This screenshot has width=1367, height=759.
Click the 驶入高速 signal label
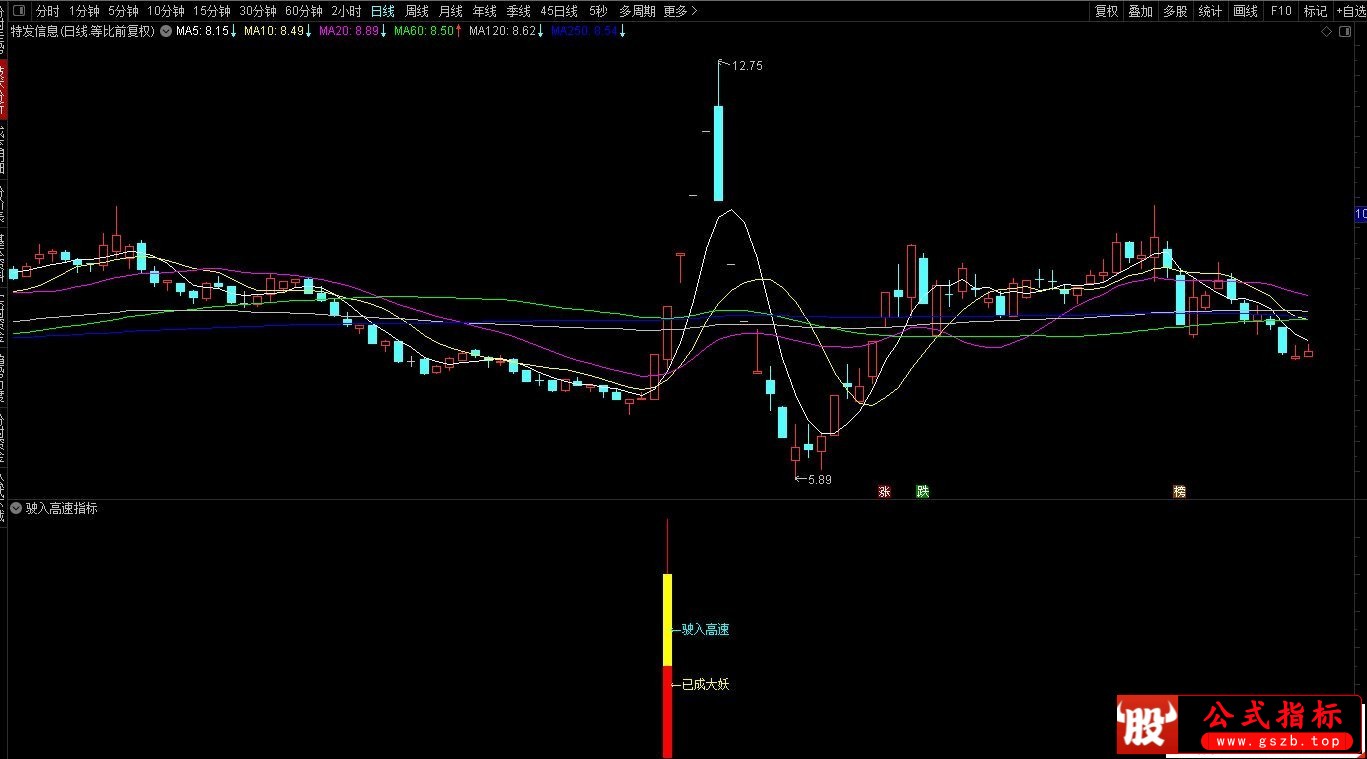tap(705, 630)
